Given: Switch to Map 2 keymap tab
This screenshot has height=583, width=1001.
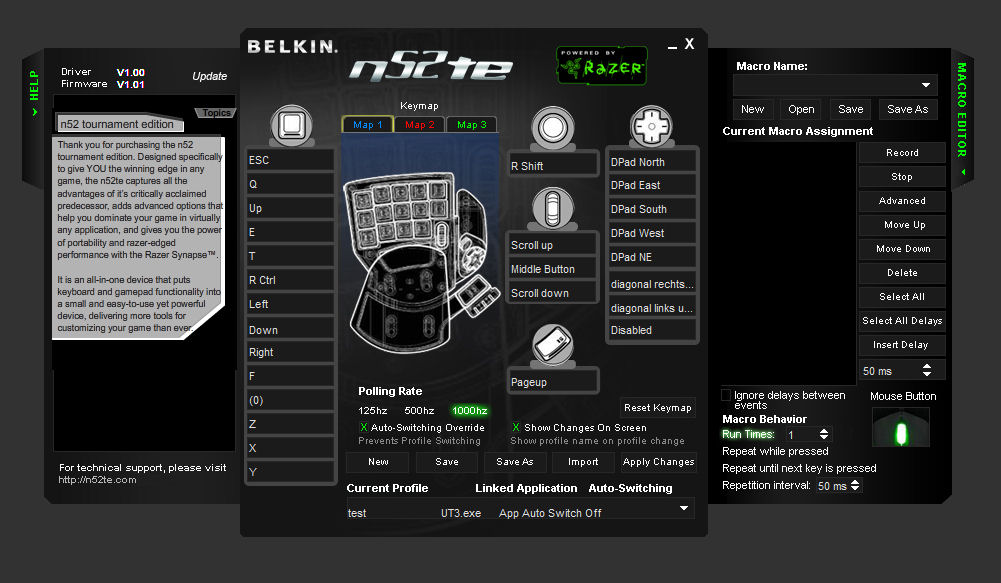Looking at the screenshot, I should (x=419, y=125).
